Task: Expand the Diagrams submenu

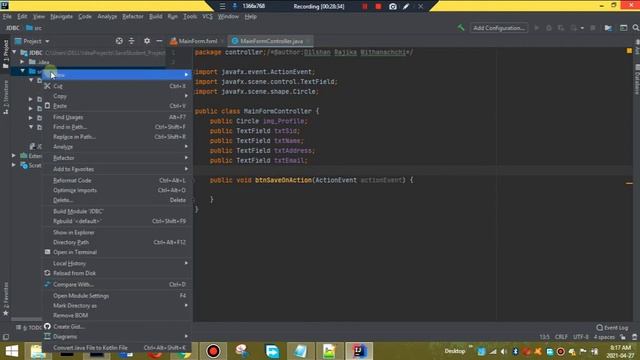Action: pos(118,336)
